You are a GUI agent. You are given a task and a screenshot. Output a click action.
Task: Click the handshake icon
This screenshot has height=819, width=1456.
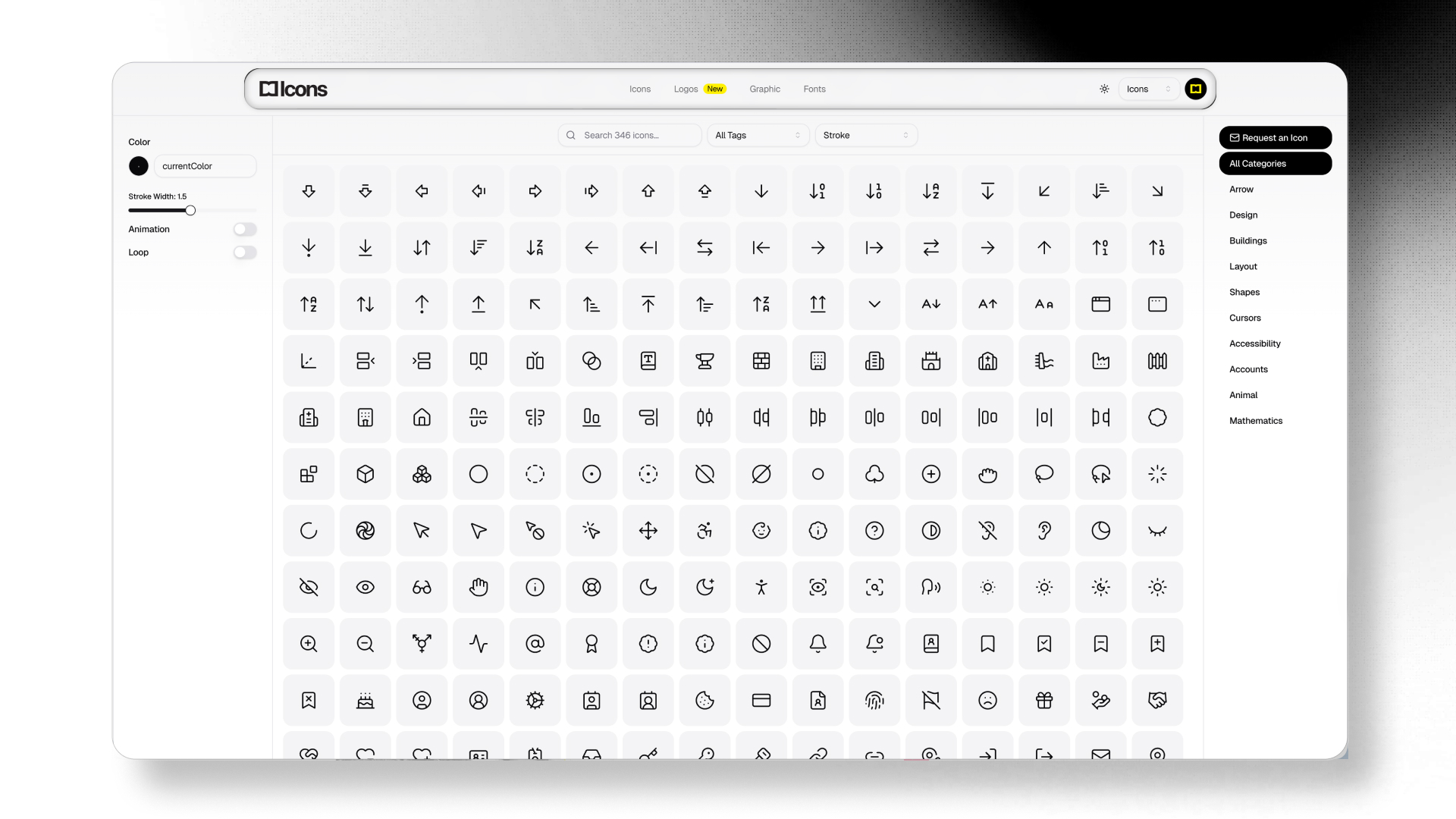tap(1158, 701)
